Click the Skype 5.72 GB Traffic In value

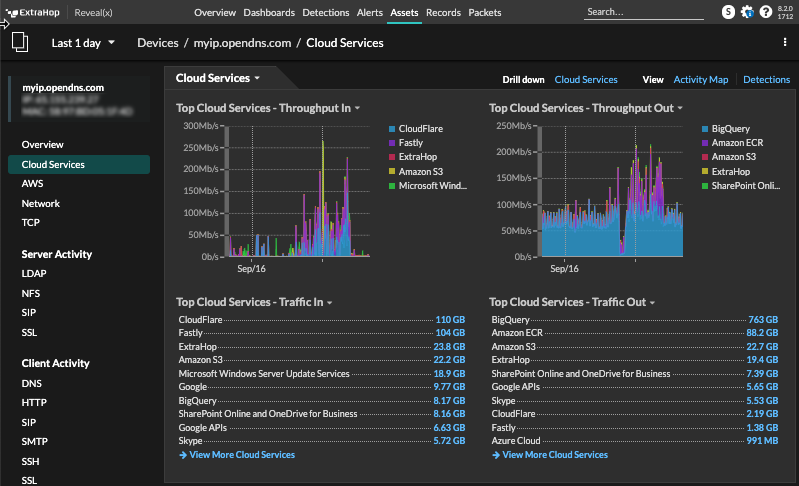coord(449,441)
